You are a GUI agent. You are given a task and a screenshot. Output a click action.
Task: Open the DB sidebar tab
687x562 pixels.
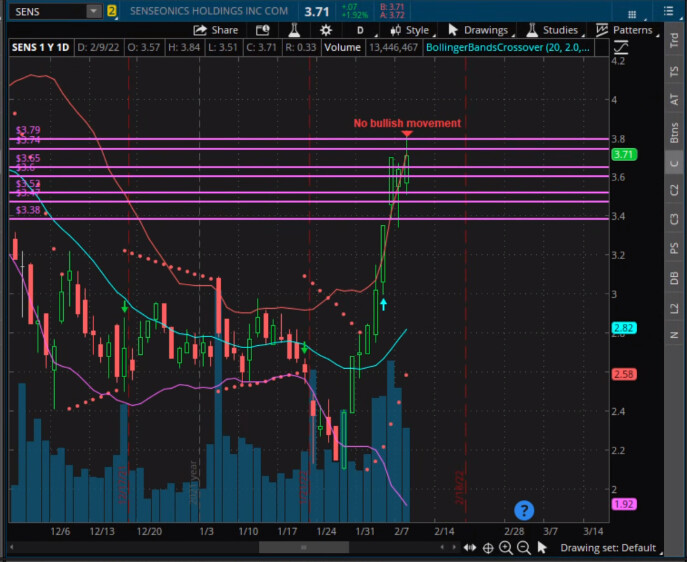[x=674, y=278]
